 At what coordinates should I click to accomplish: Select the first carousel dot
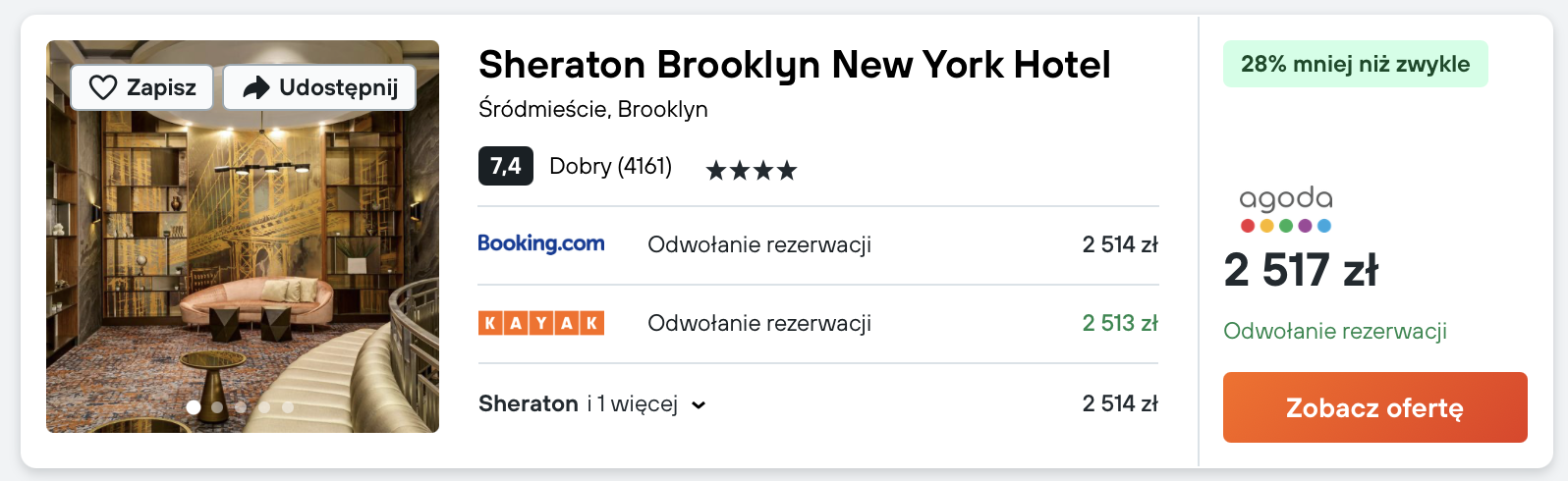pos(194,406)
